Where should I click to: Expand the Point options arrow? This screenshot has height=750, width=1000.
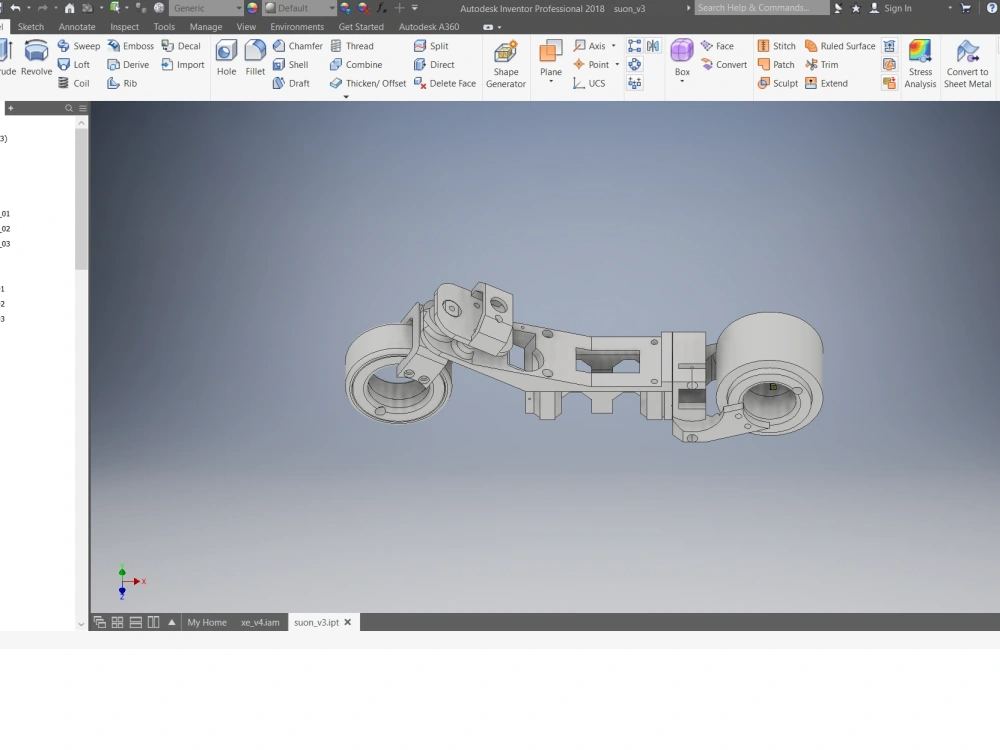(617, 64)
